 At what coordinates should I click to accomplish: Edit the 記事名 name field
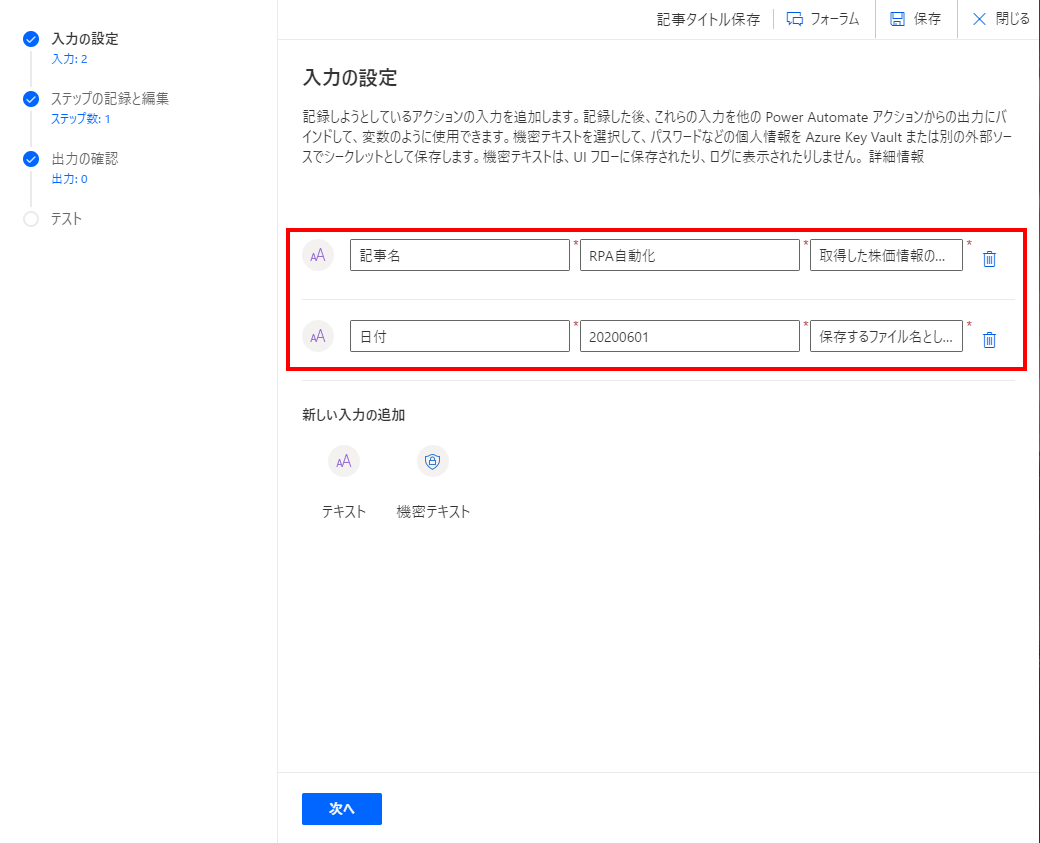(460, 255)
